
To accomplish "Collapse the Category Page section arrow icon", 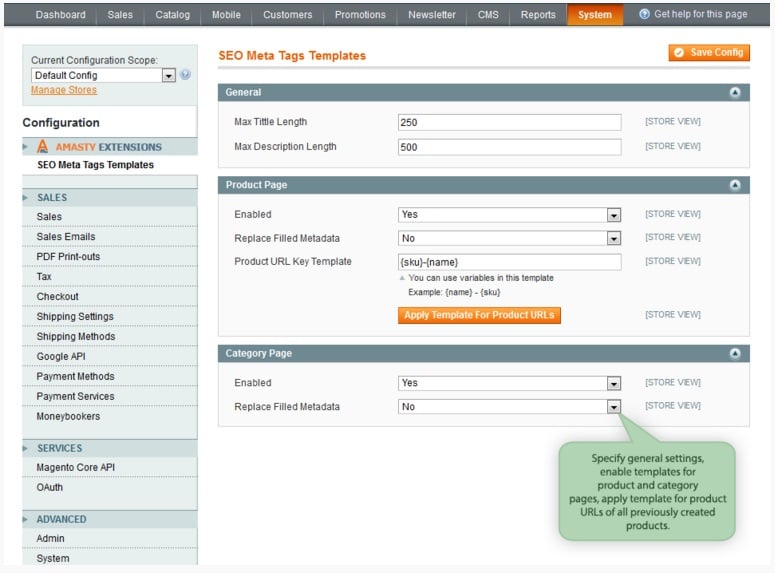I will coord(735,353).
